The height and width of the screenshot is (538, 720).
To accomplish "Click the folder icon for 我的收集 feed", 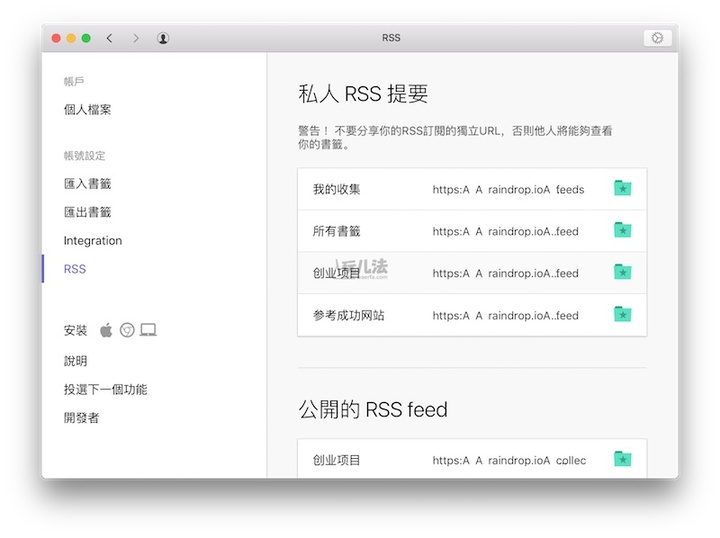I will click(622, 189).
